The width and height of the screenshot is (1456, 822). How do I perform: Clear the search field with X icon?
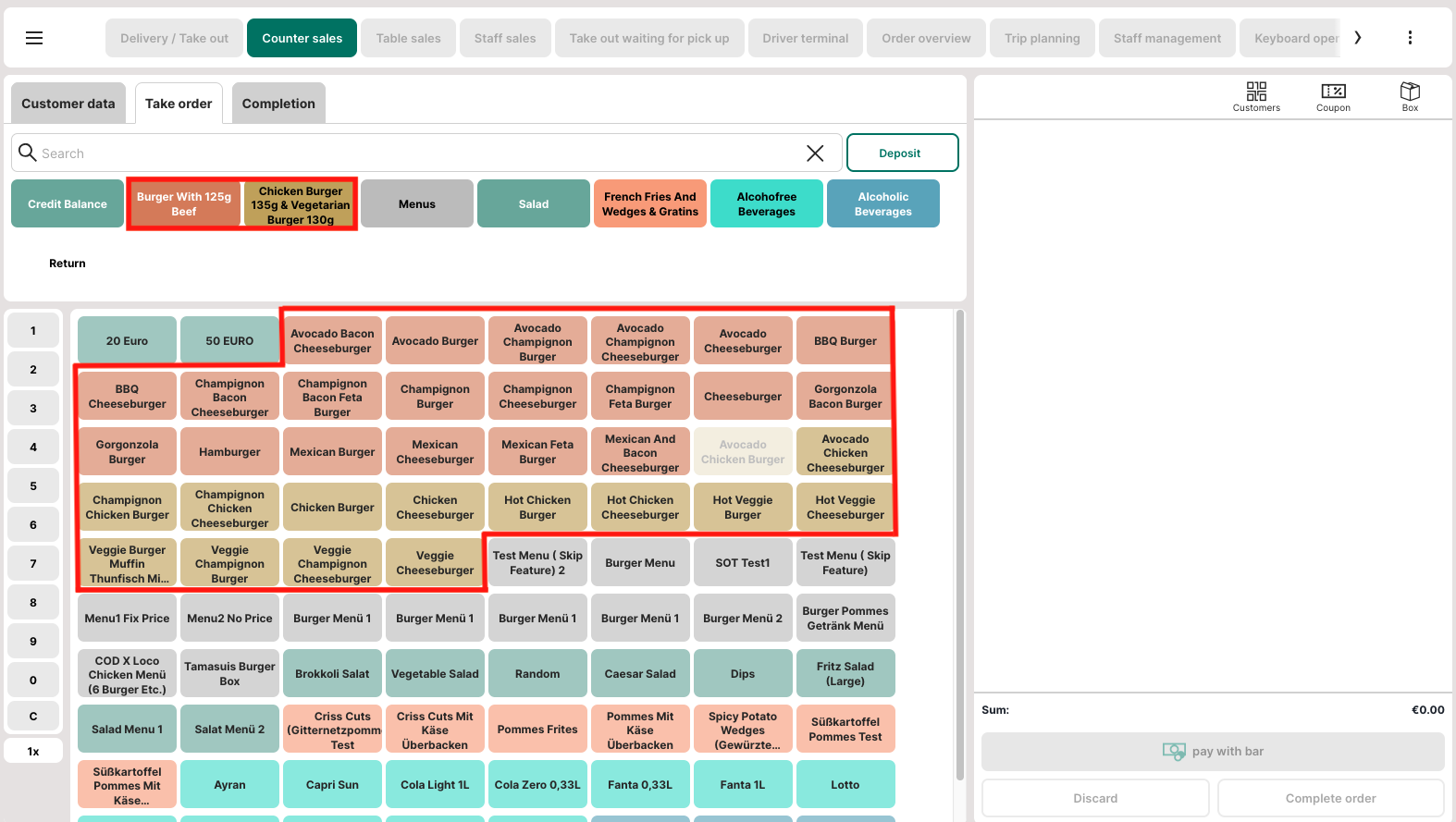pyautogui.click(x=814, y=153)
